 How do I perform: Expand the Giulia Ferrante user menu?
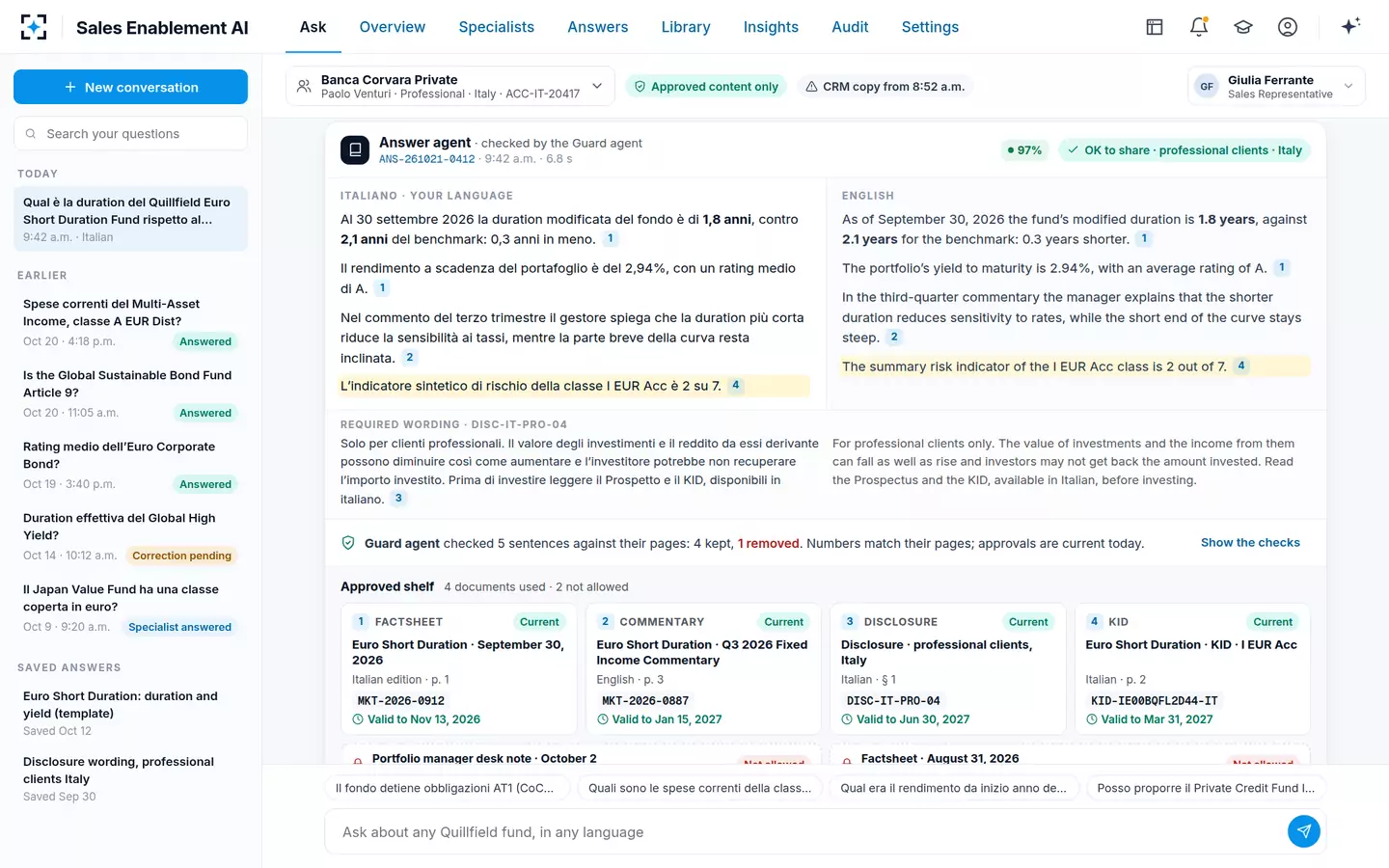1276,87
